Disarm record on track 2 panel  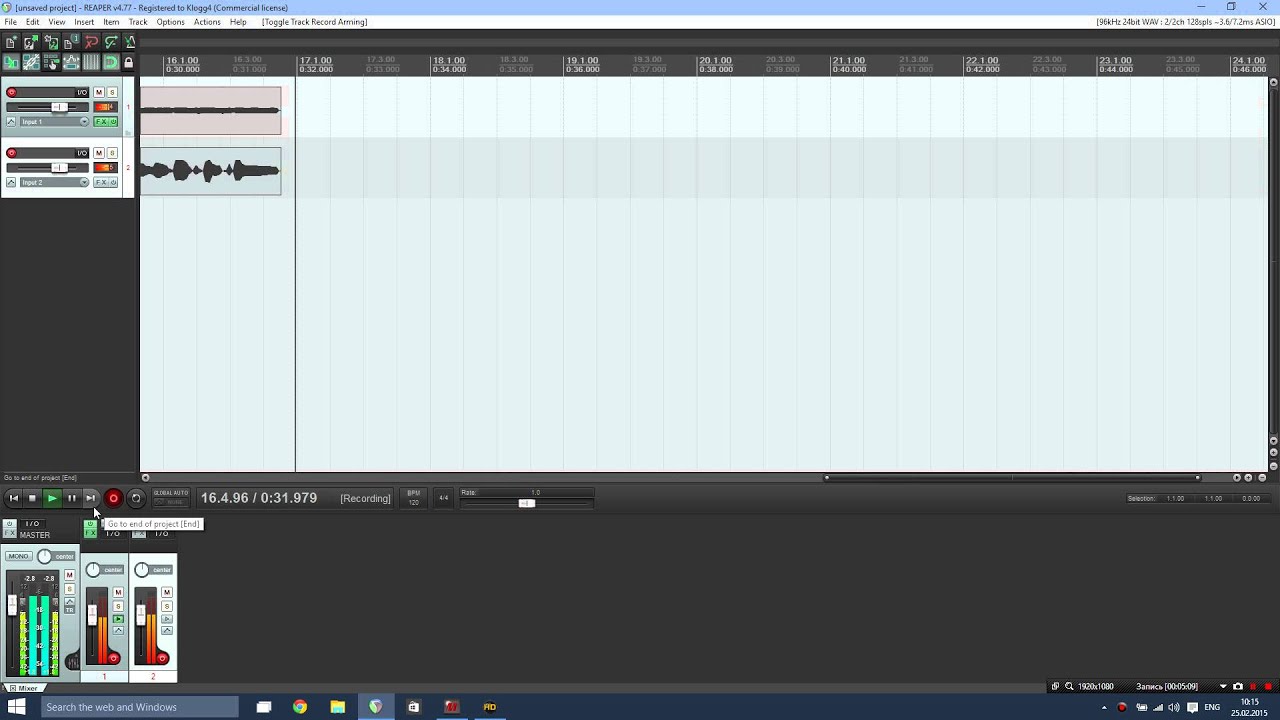click(11, 153)
